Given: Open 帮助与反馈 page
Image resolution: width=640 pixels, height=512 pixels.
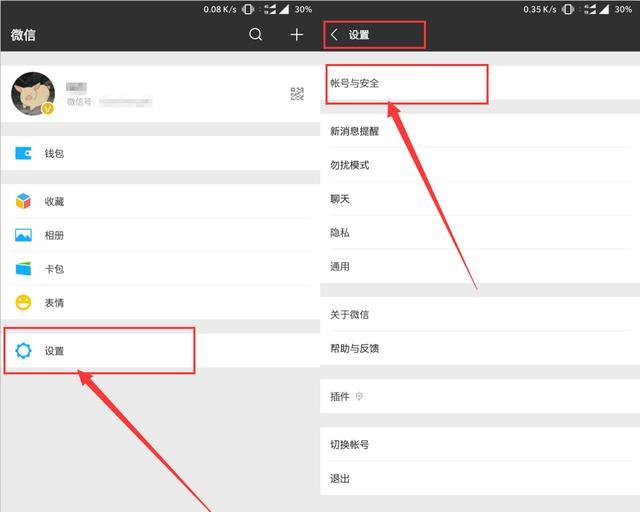Looking at the screenshot, I should [480, 348].
